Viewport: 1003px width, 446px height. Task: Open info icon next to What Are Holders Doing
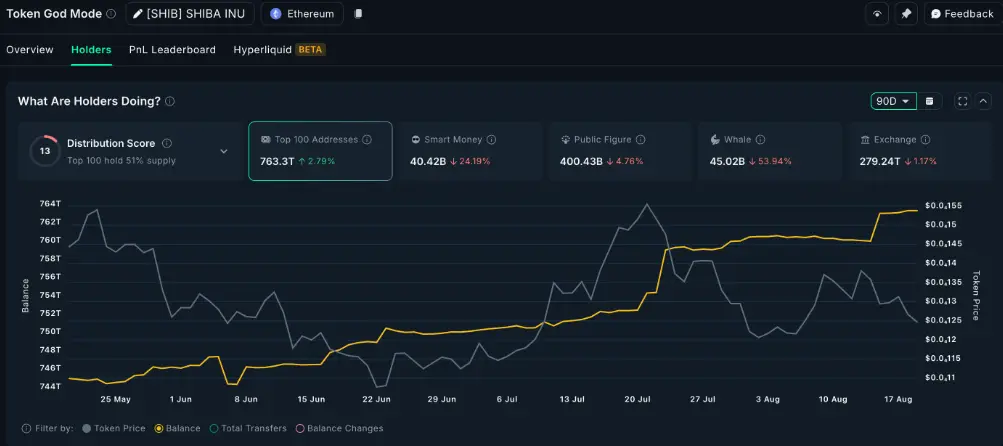pyautogui.click(x=170, y=101)
